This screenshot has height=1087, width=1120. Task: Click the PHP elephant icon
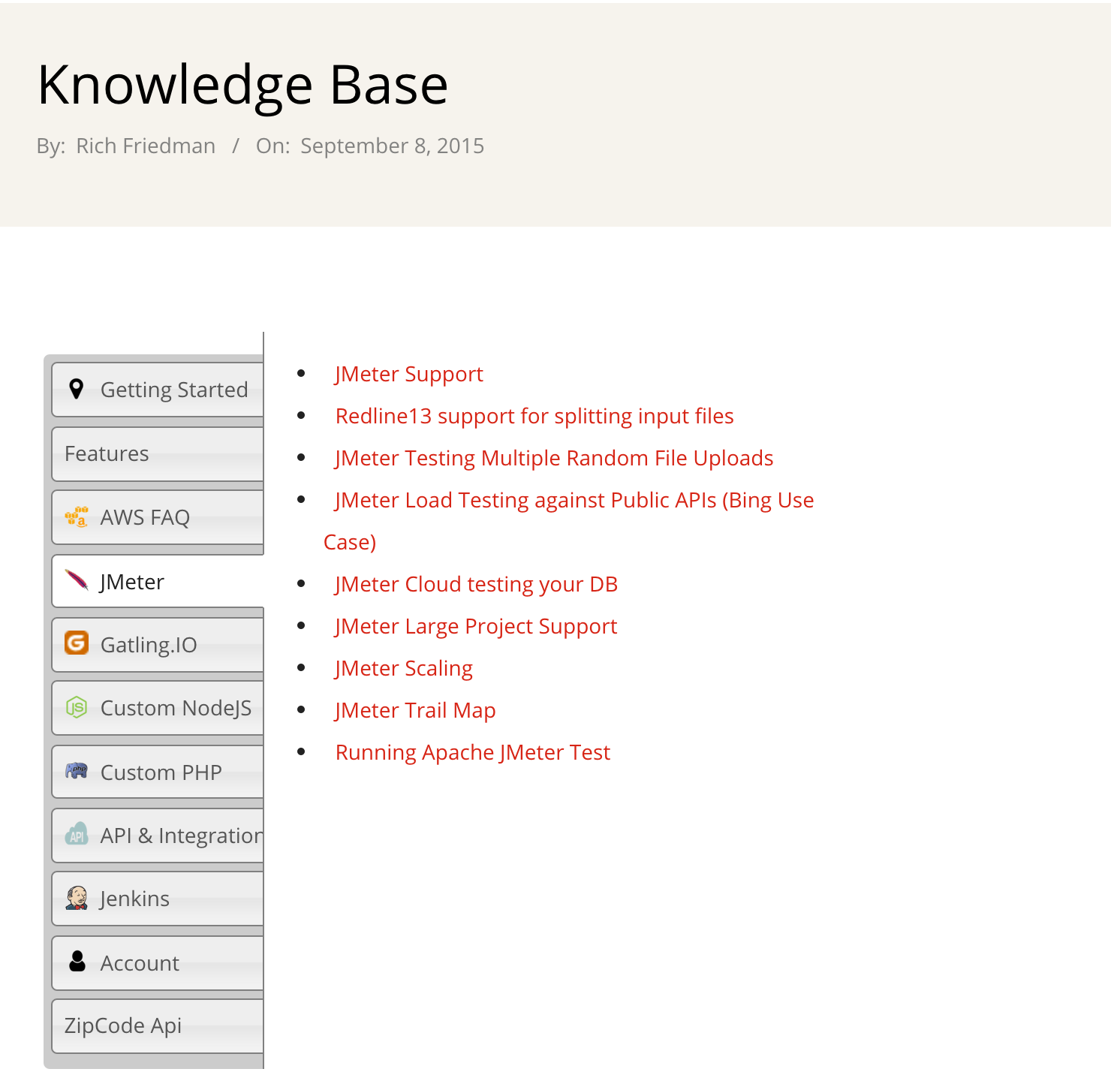tap(77, 771)
